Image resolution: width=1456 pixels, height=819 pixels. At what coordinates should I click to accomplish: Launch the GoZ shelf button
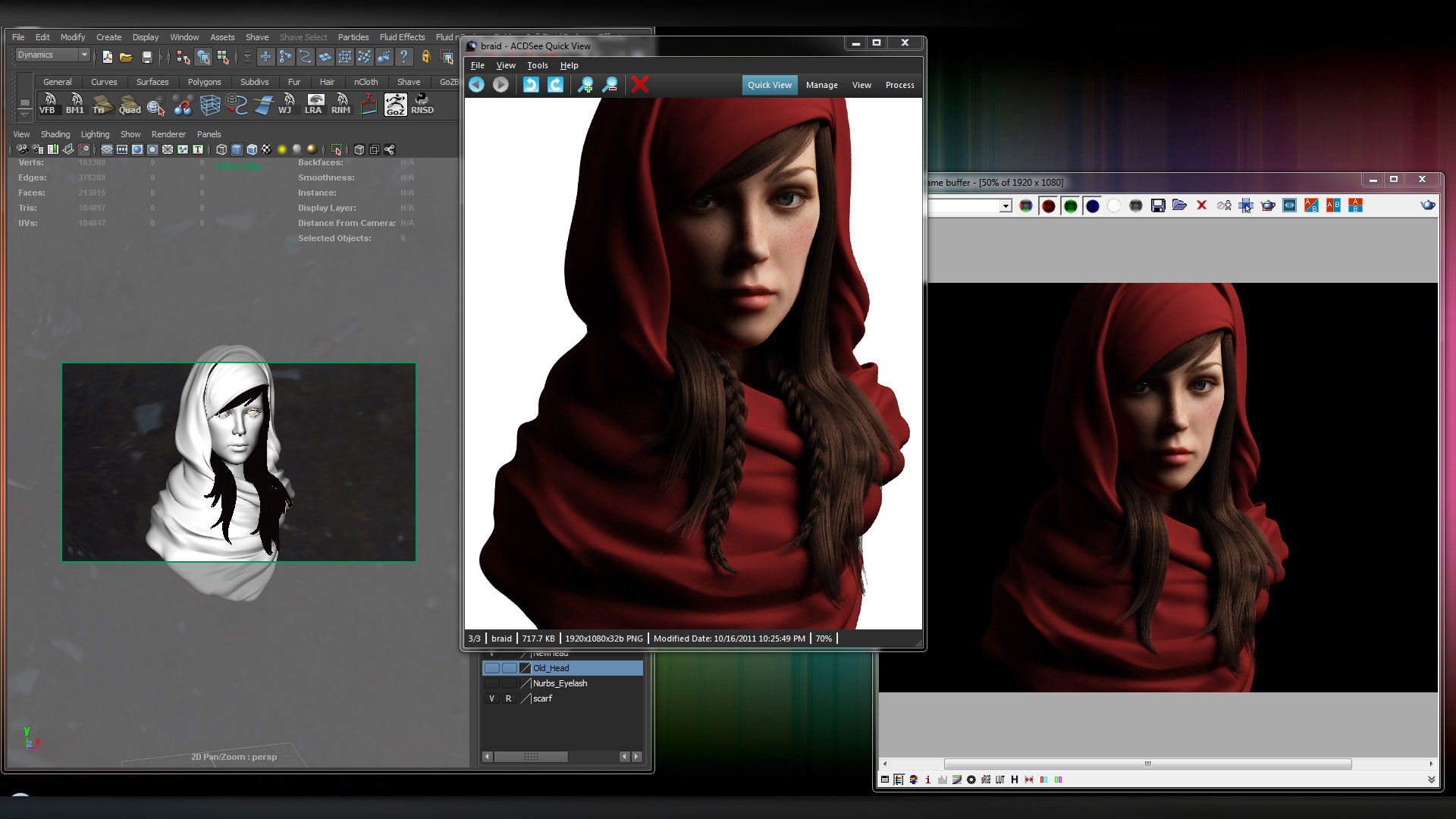coord(395,104)
